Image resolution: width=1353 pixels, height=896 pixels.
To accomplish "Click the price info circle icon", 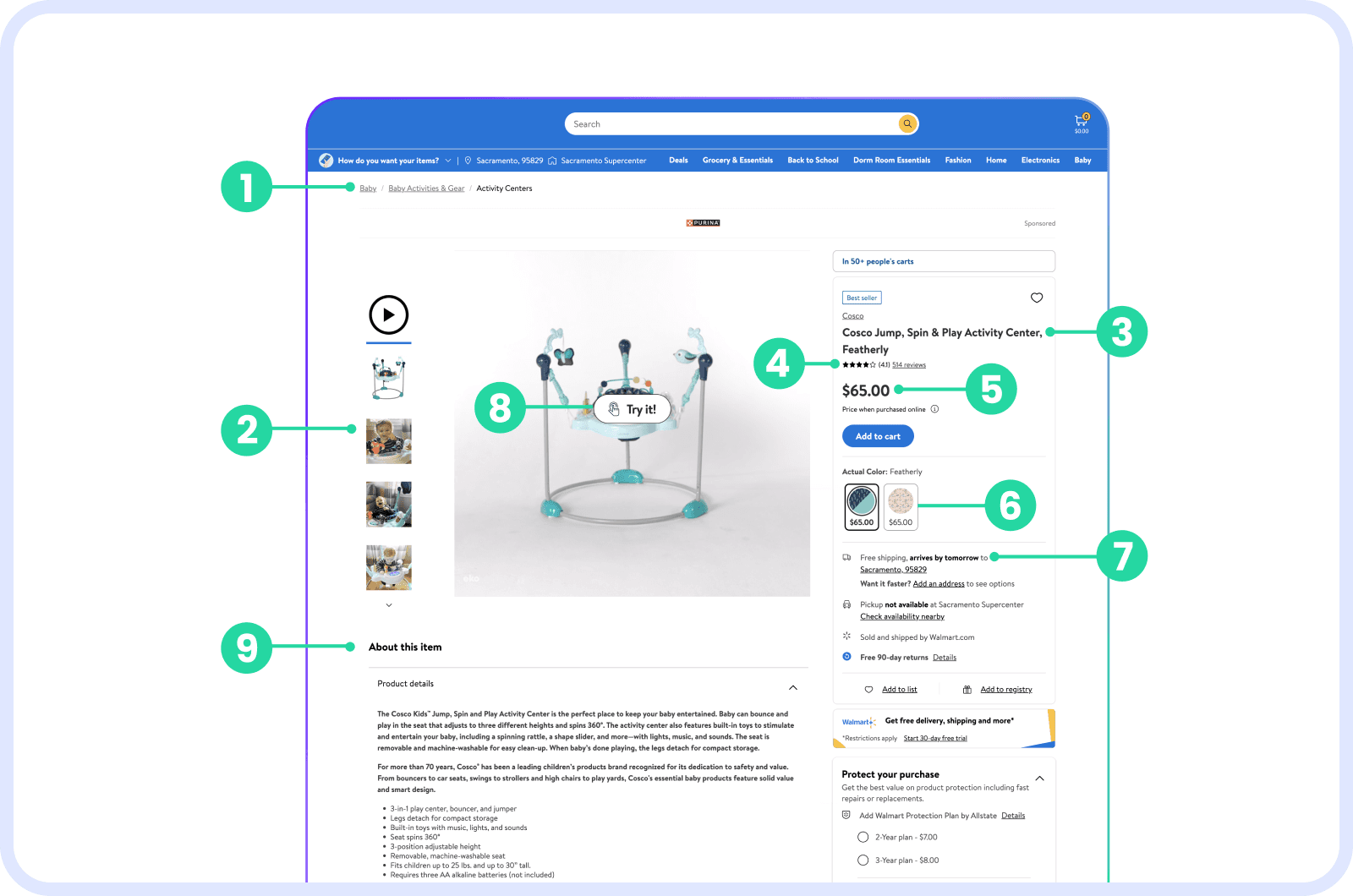I will click(934, 409).
